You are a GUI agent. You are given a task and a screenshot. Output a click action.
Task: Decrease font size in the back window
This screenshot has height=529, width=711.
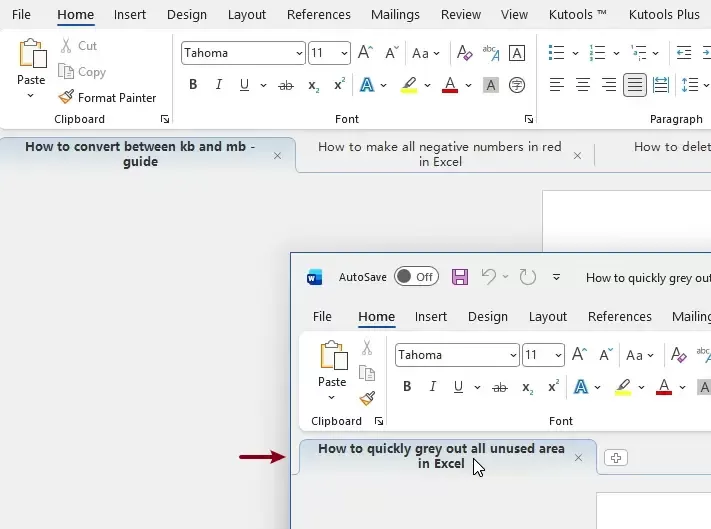click(x=391, y=53)
